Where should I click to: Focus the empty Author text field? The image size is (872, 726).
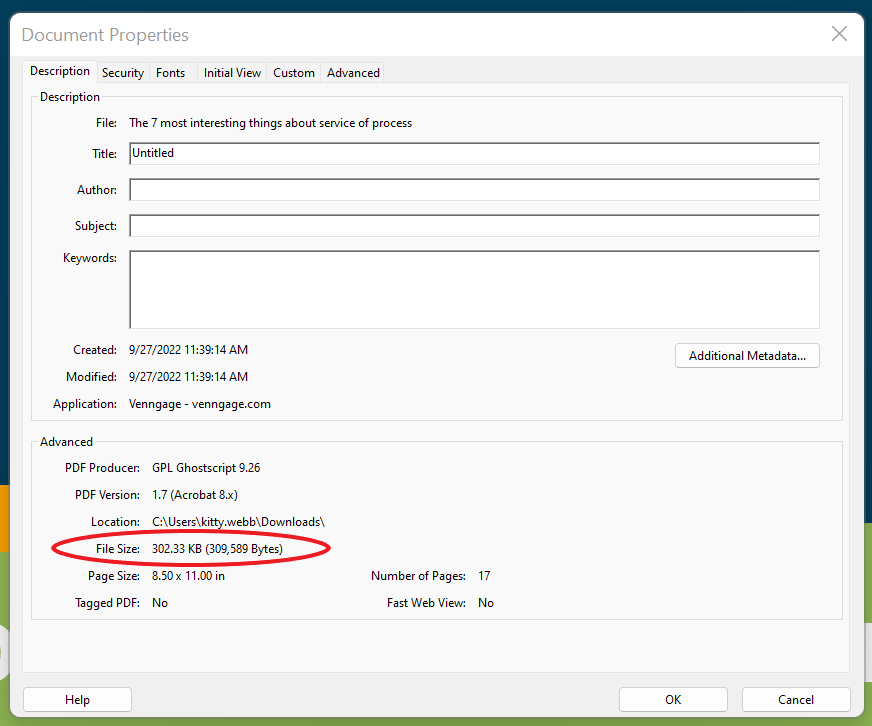[474, 190]
